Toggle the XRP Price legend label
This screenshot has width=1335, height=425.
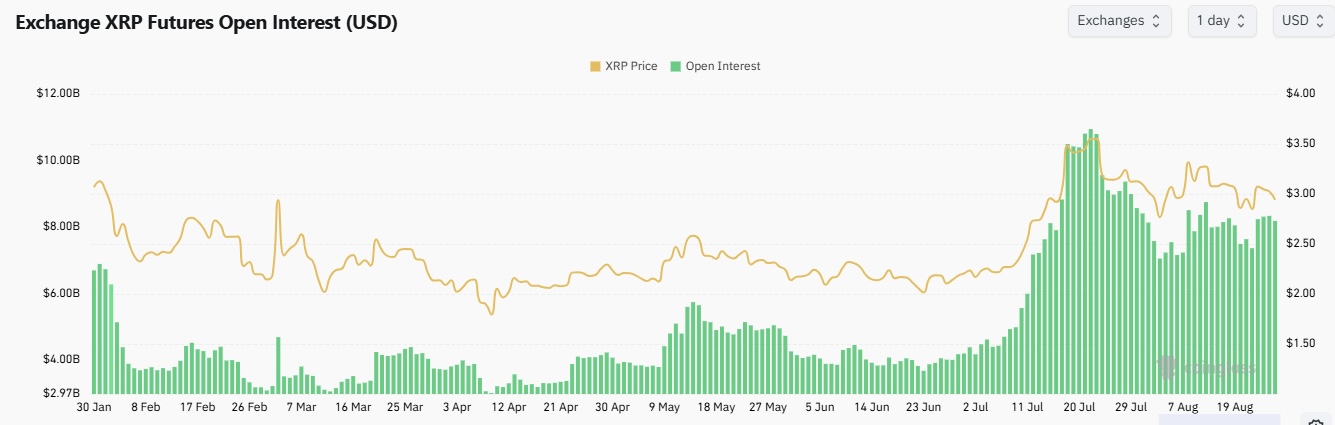click(x=631, y=66)
